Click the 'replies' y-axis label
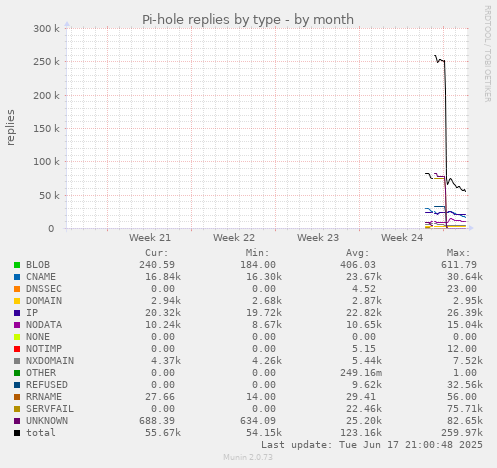497x468 pixels. (x=11, y=128)
